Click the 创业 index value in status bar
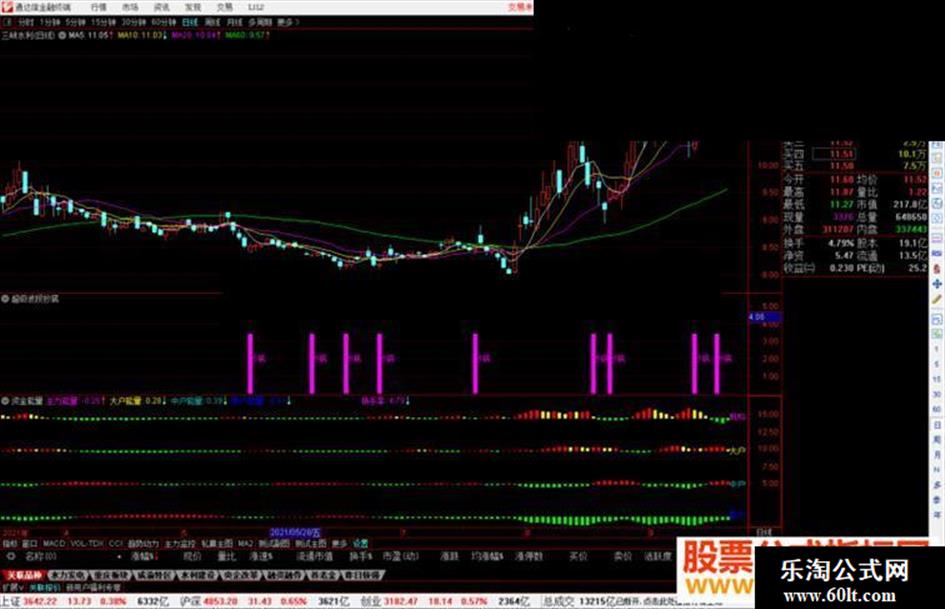Image resolution: width=945 pixels, height=609 pixels. pyautogui.click(x=401, y=602)
